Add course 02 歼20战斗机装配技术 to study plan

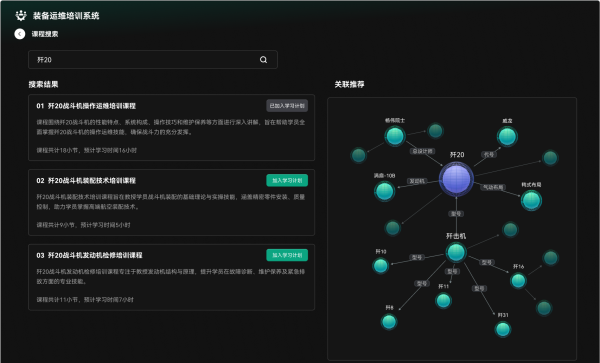click(287, 181)
